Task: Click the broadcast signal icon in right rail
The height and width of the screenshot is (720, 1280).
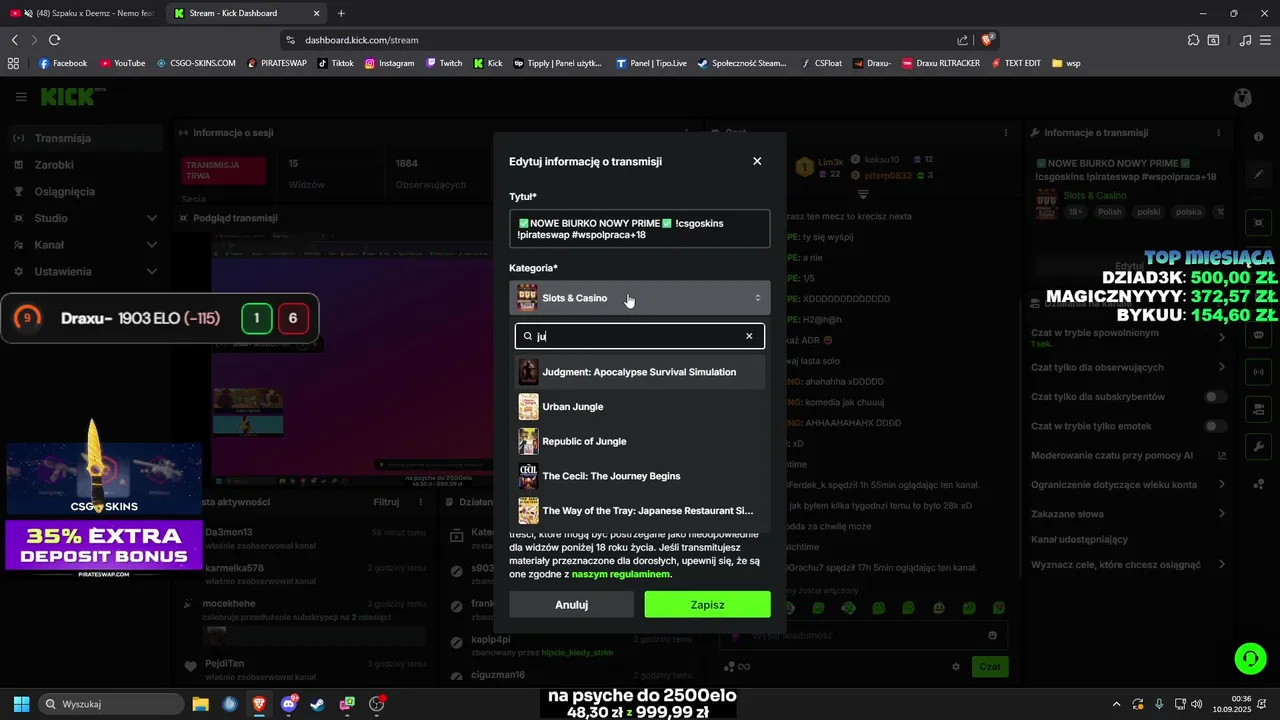Action: point(1258,372)
